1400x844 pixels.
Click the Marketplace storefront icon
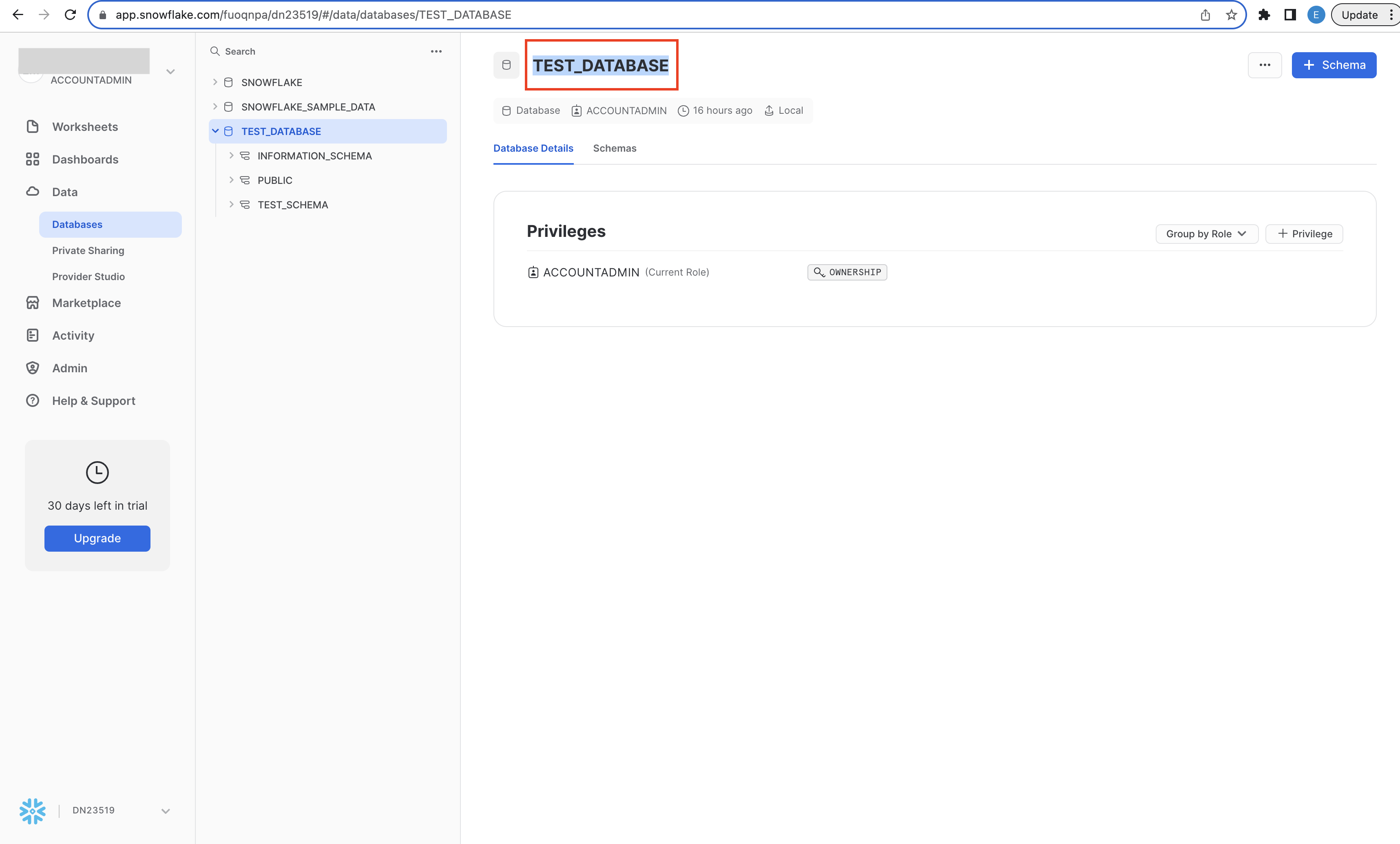pyautogui.click(x=32, y=303)
